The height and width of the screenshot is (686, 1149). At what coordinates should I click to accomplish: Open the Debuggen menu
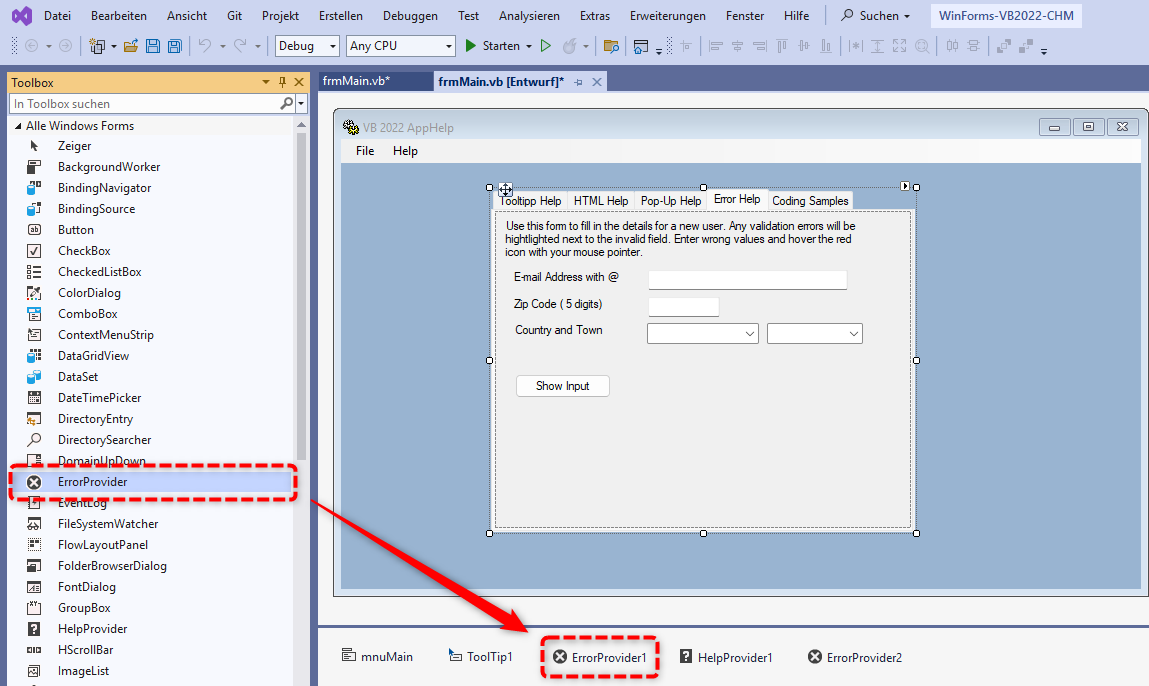pos(410,16)
